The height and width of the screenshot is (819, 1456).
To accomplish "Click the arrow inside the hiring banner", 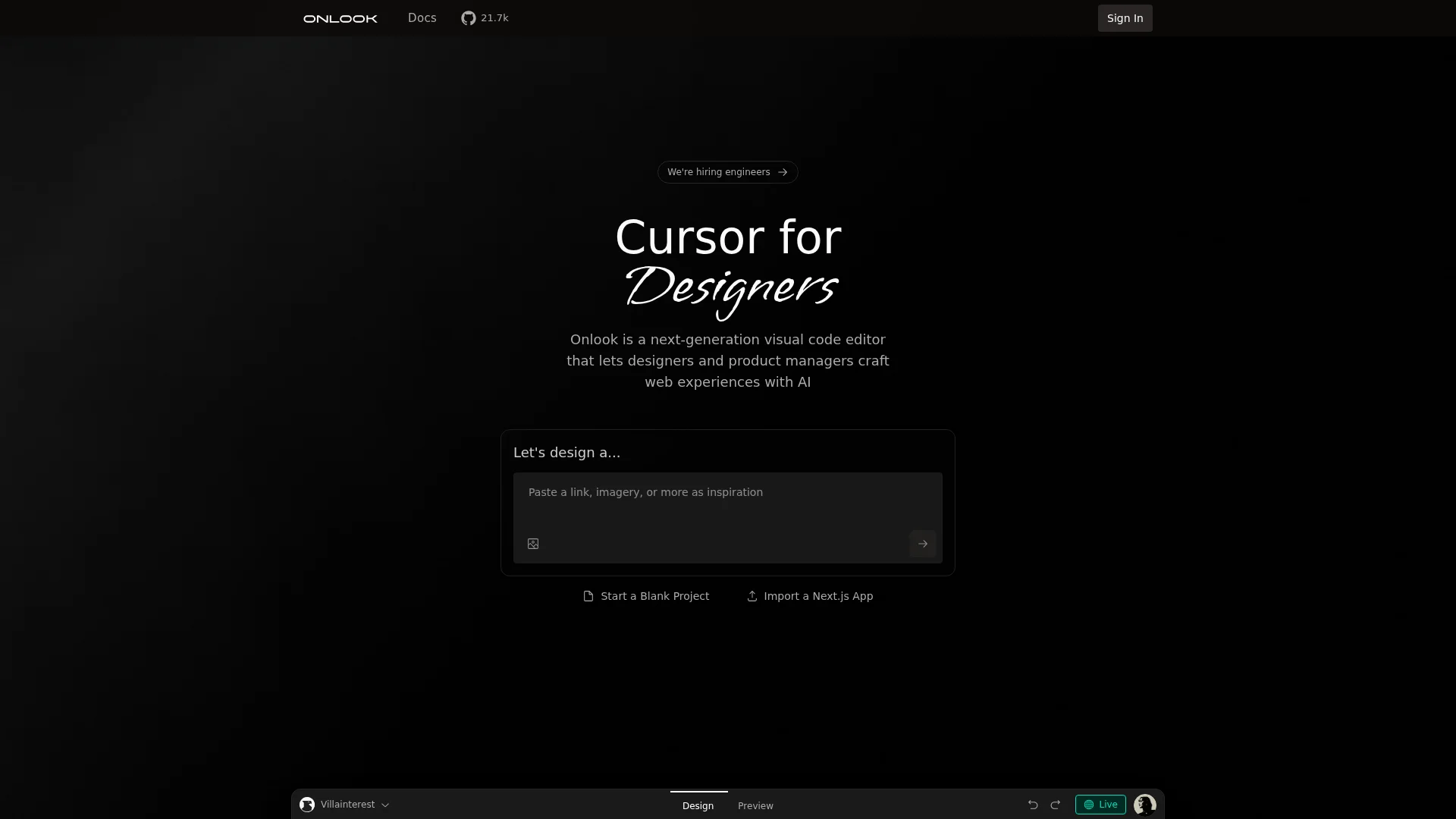I will 783,172.
